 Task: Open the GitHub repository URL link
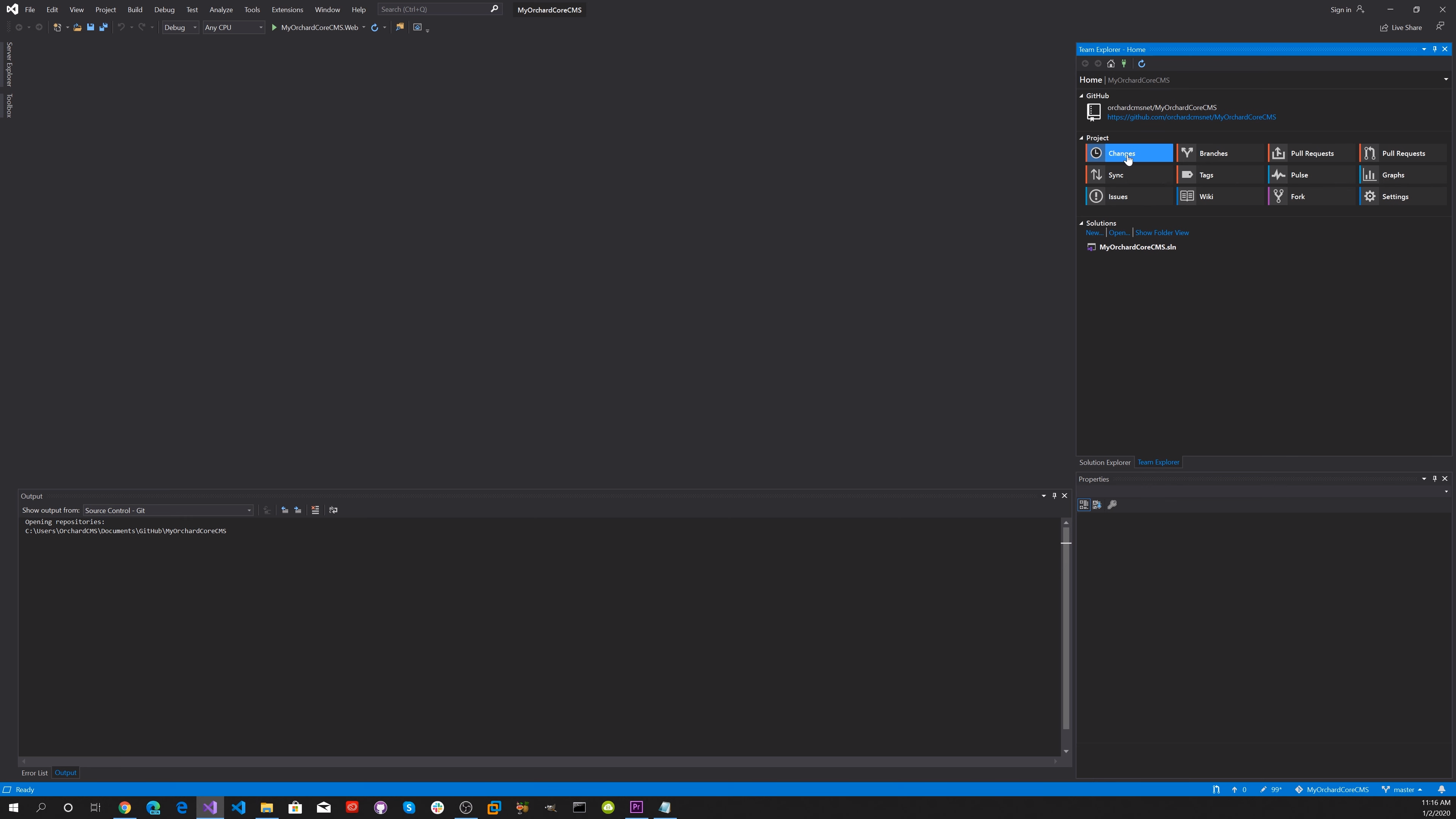[x=1191, y=117]
